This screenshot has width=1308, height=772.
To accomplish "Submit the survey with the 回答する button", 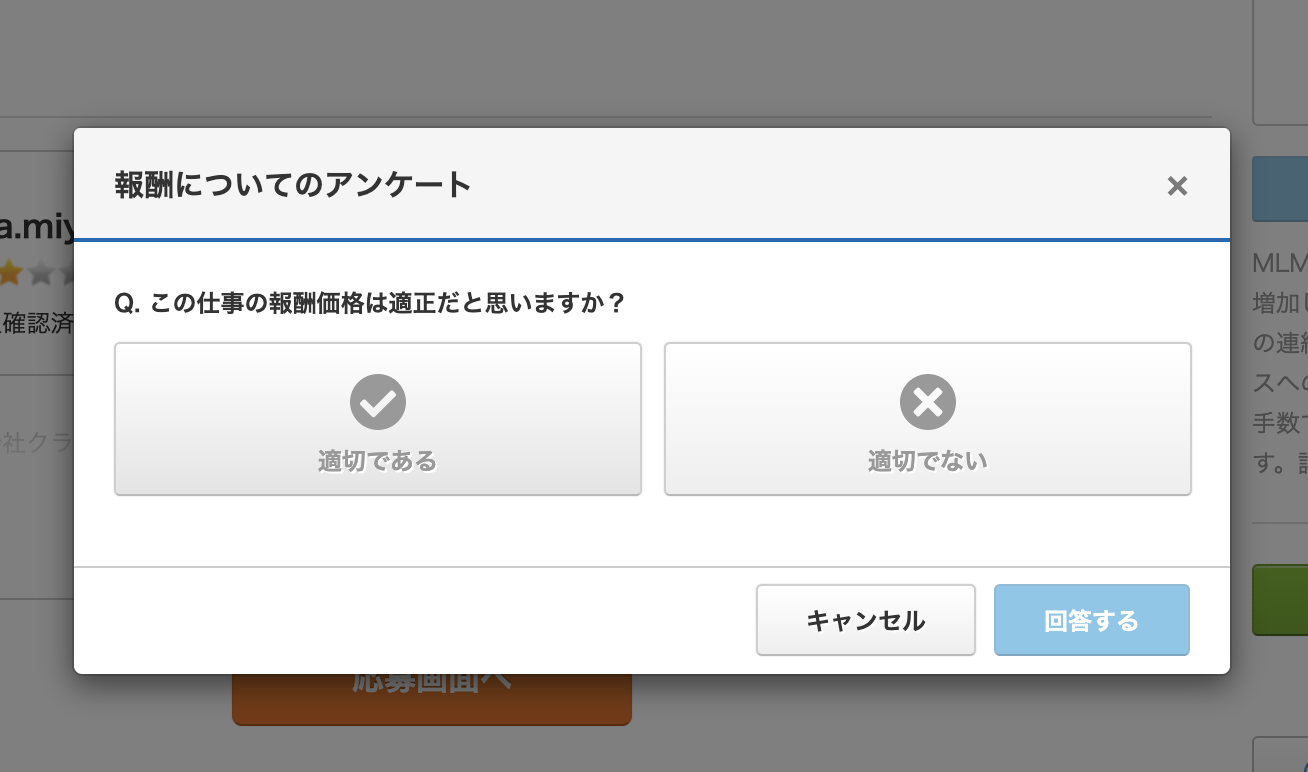I will (x=1092, y=620).
